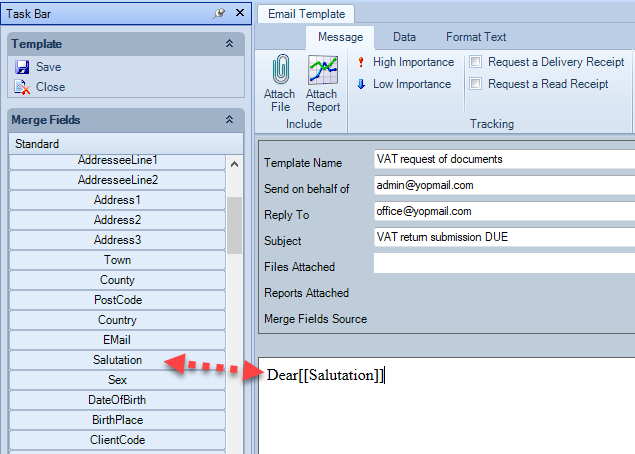This screenshot has height=454, width=635.
Task: Select the Email Template tab
Action: coord(306,14)
